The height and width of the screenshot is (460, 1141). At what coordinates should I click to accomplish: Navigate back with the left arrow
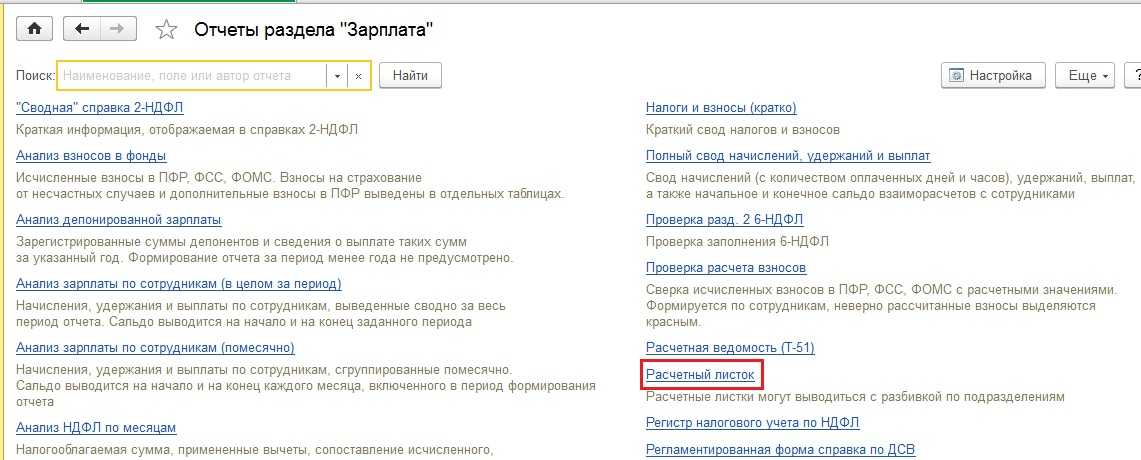pos(82,30)
